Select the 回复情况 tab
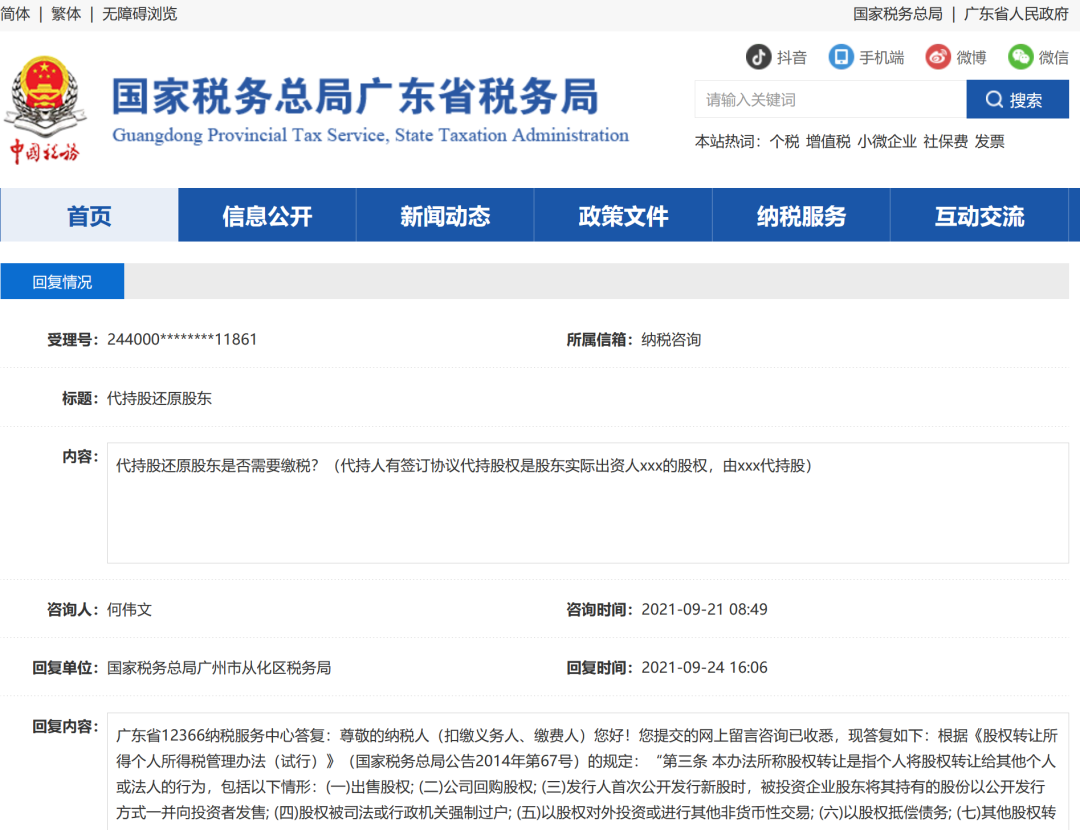The width and height of the screenshot is (1080, 830). point(62,281)
